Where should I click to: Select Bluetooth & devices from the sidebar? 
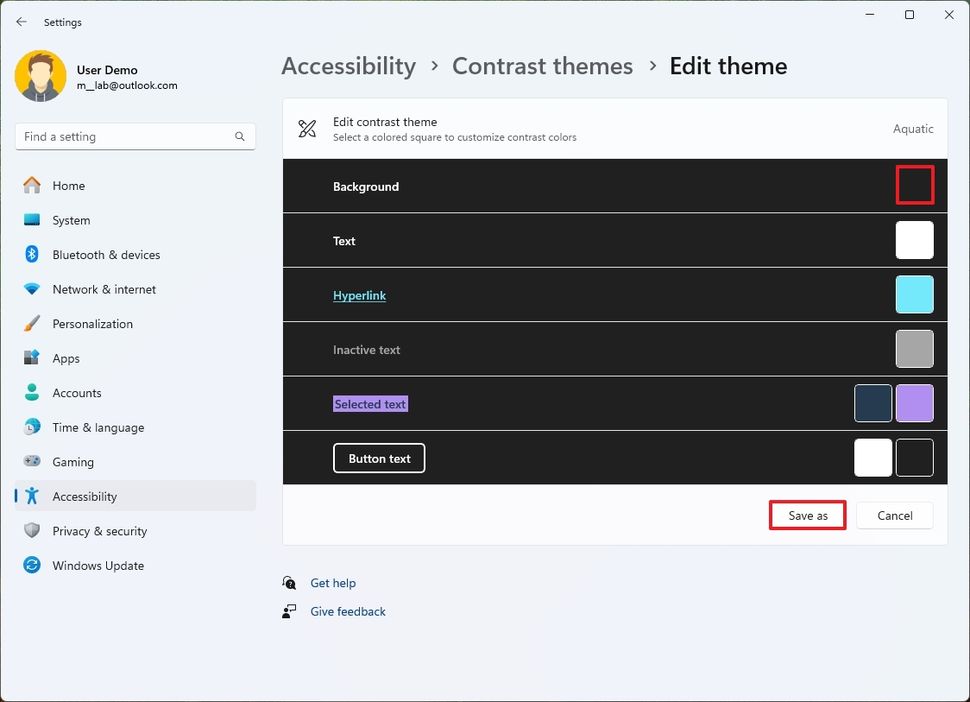[105, 254]
